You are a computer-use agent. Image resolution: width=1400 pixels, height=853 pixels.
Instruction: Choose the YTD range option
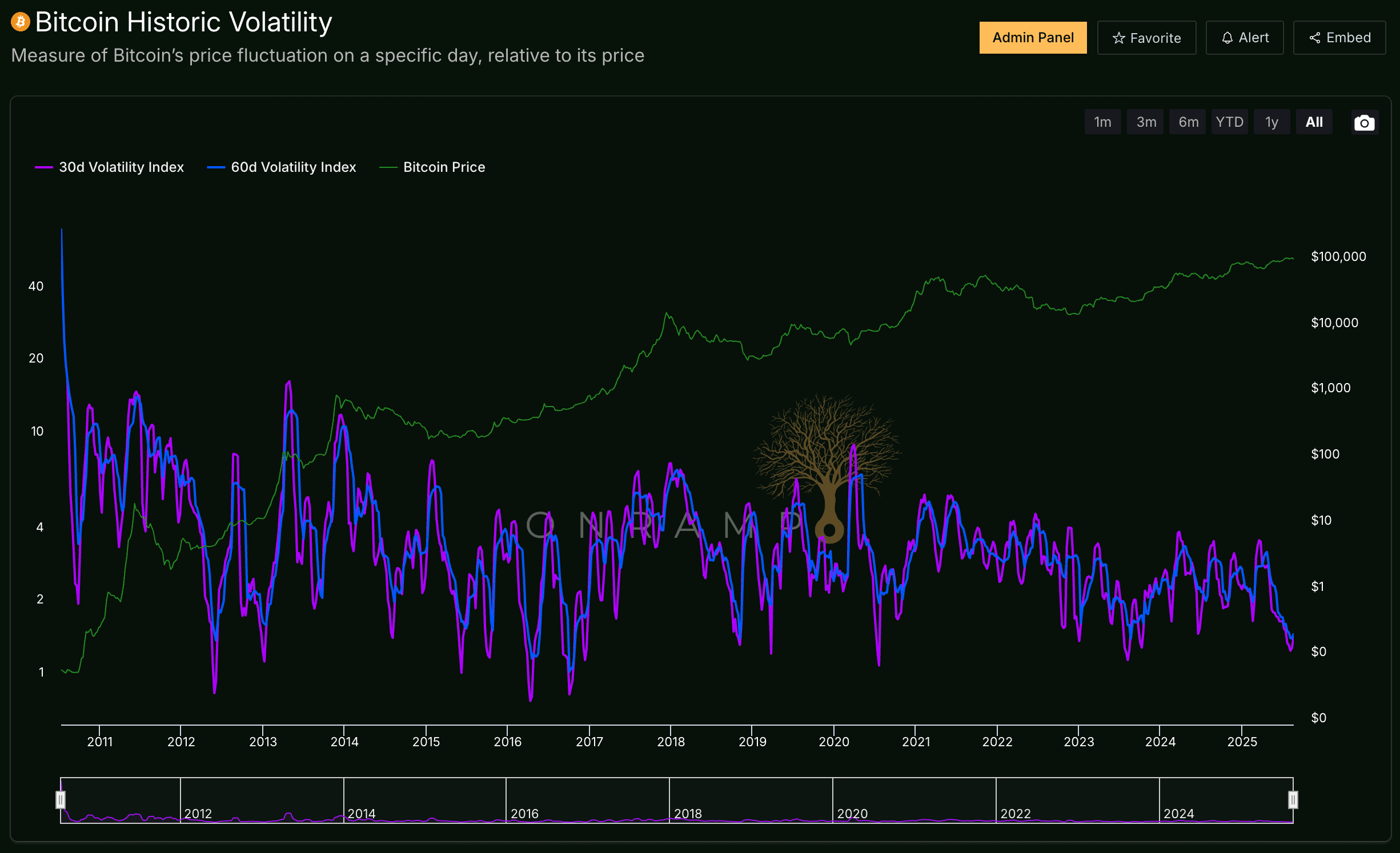[x=1229, y=122]
